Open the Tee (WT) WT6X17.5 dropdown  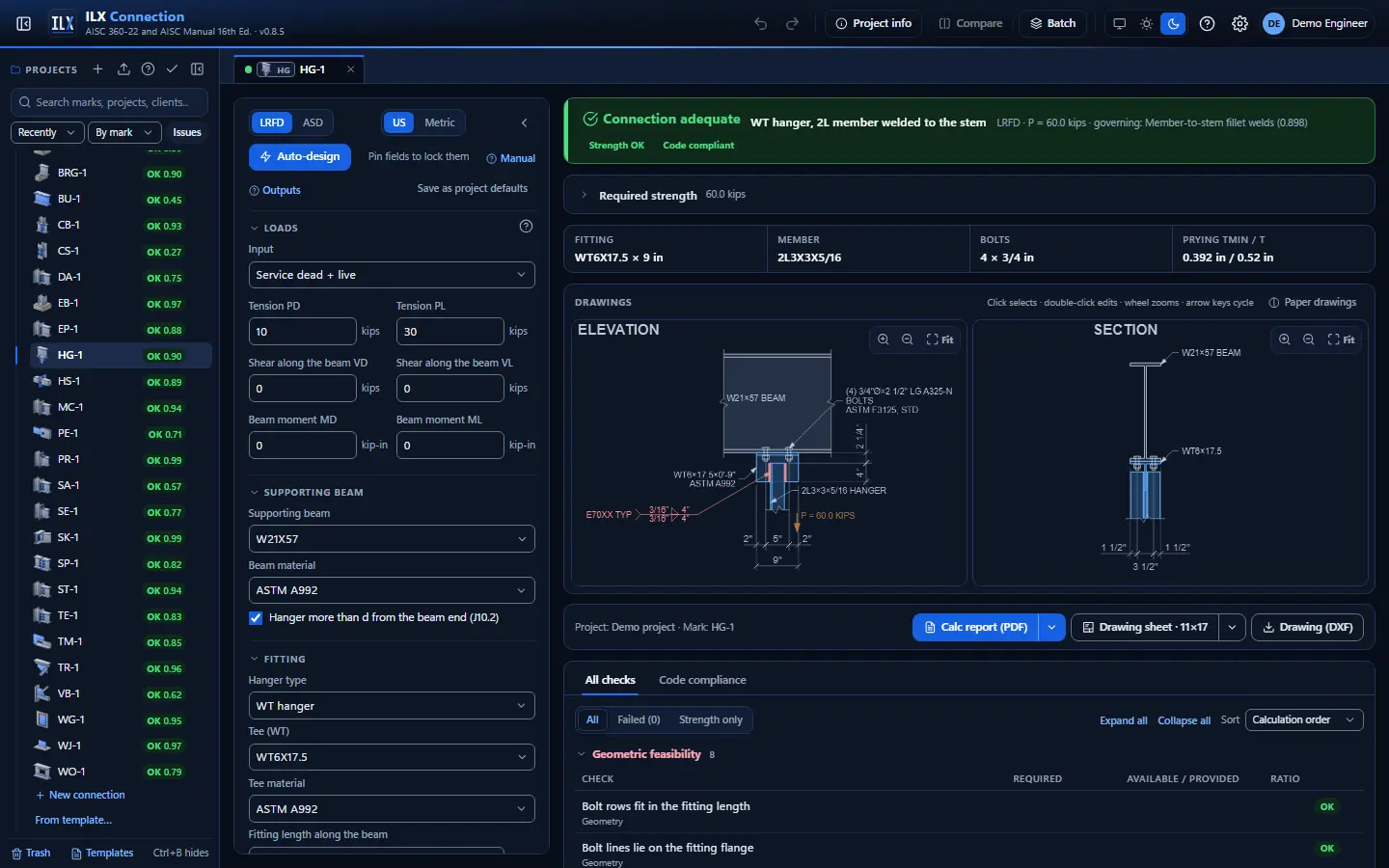click(392, 757)
